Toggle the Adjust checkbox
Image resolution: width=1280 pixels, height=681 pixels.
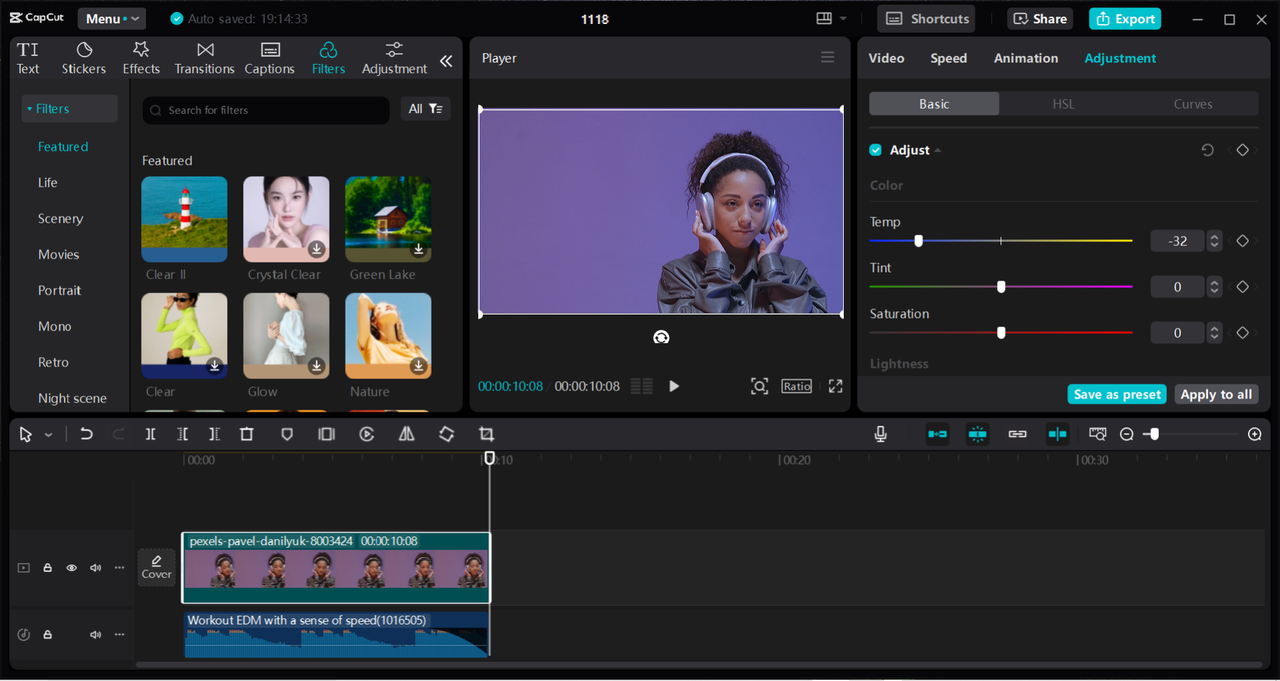(876, 150)
